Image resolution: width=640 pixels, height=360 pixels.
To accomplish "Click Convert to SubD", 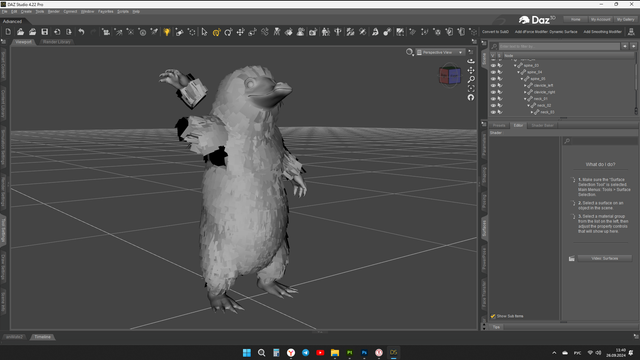I will click(x=495, y=32).
